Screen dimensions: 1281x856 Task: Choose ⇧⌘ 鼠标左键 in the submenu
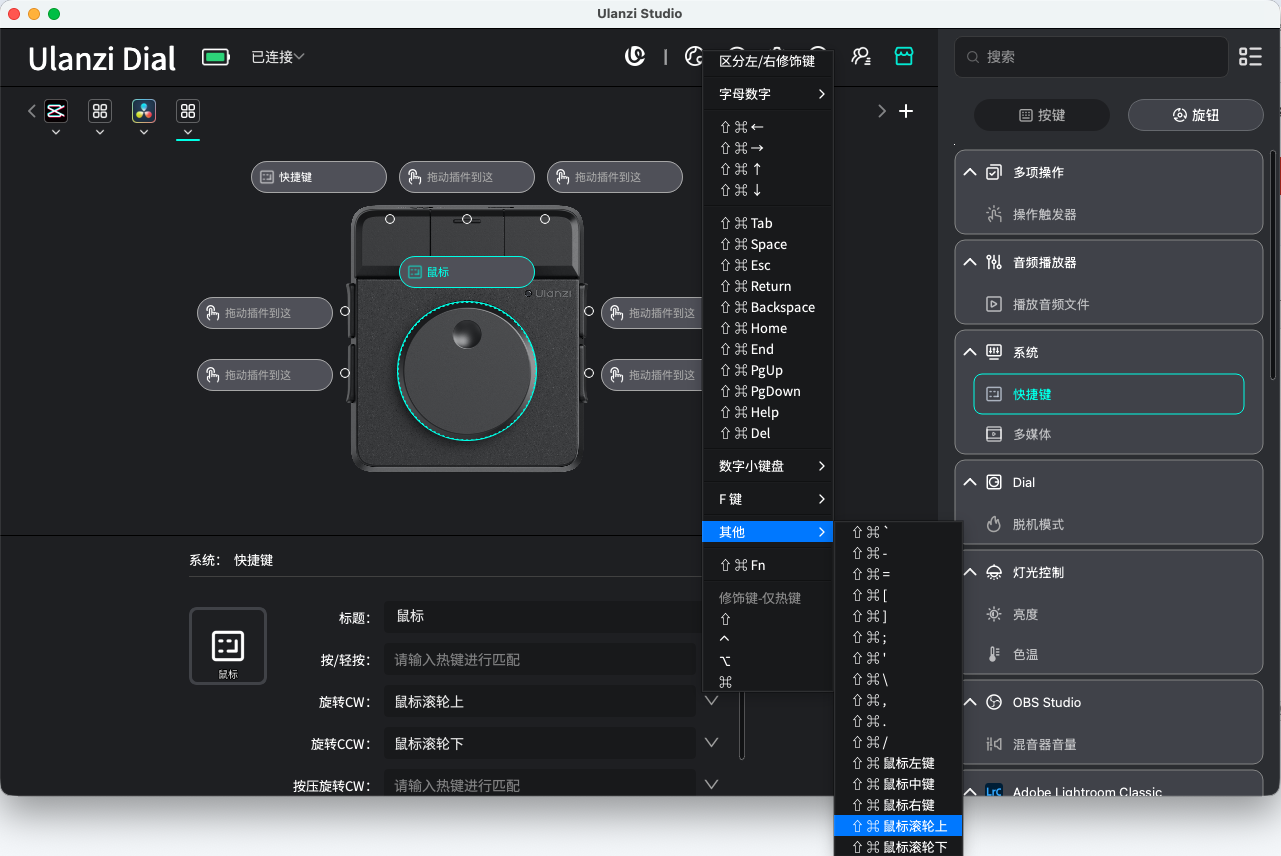click(898, 763)
